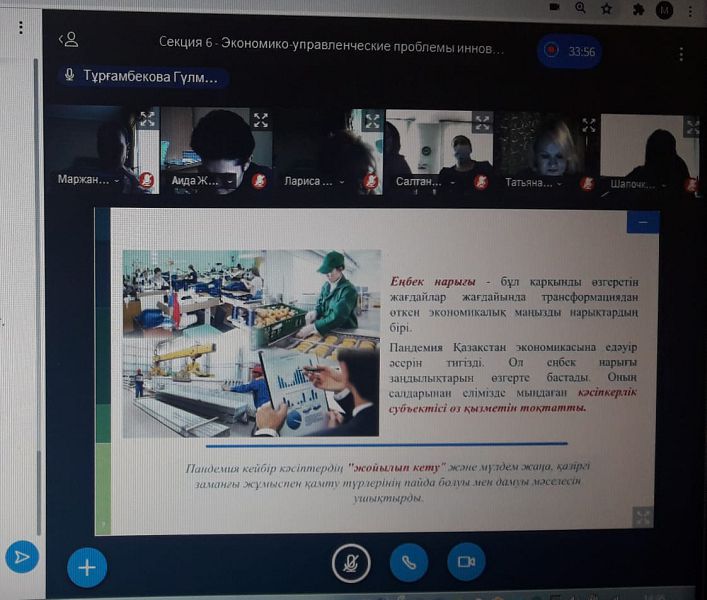Minimize the presentation with blue button

tap(642, 222)
